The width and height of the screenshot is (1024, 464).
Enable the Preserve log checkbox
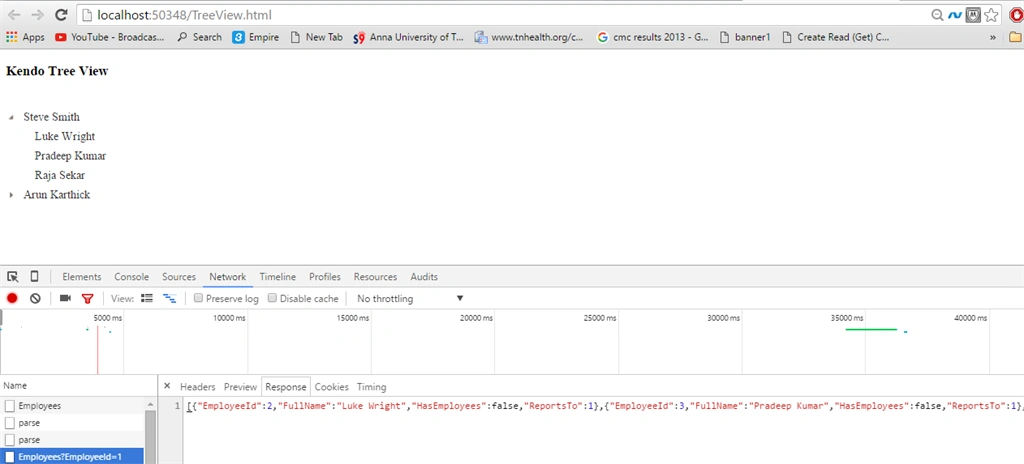(x=199, y=298)
